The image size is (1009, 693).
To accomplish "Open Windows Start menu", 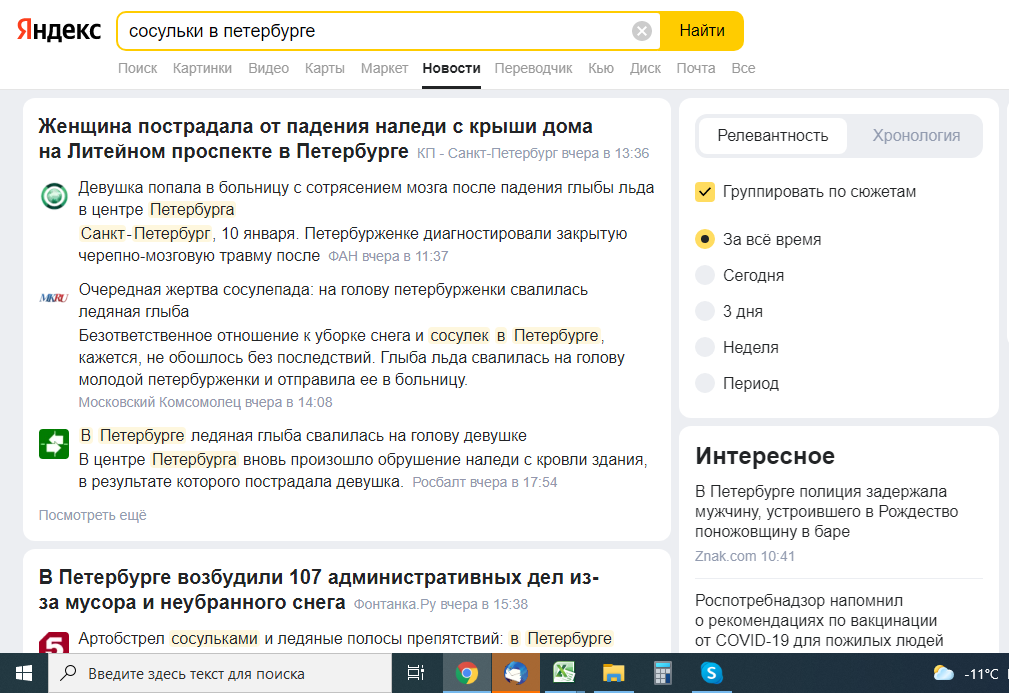I will pos(24,673).
